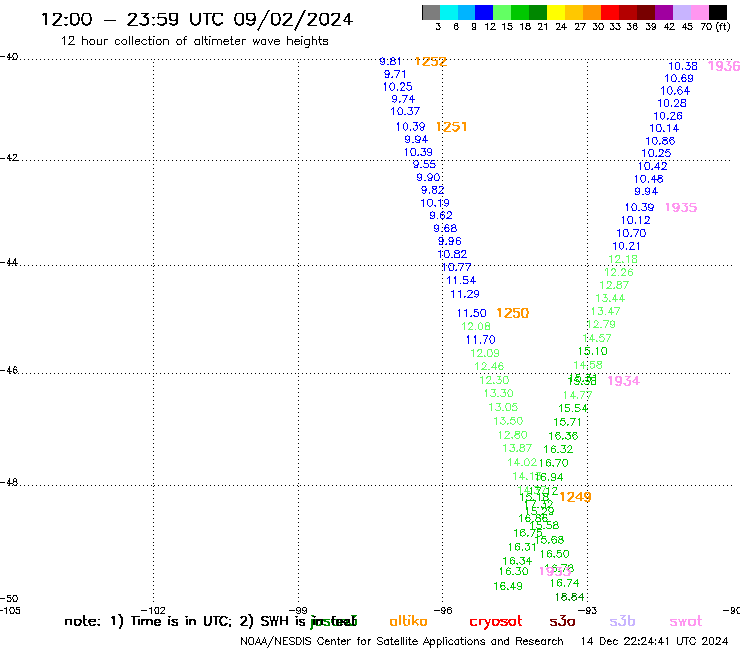740x650 pixels.
Task: Click the wave height value 10.12
Action: pos(635,220)
